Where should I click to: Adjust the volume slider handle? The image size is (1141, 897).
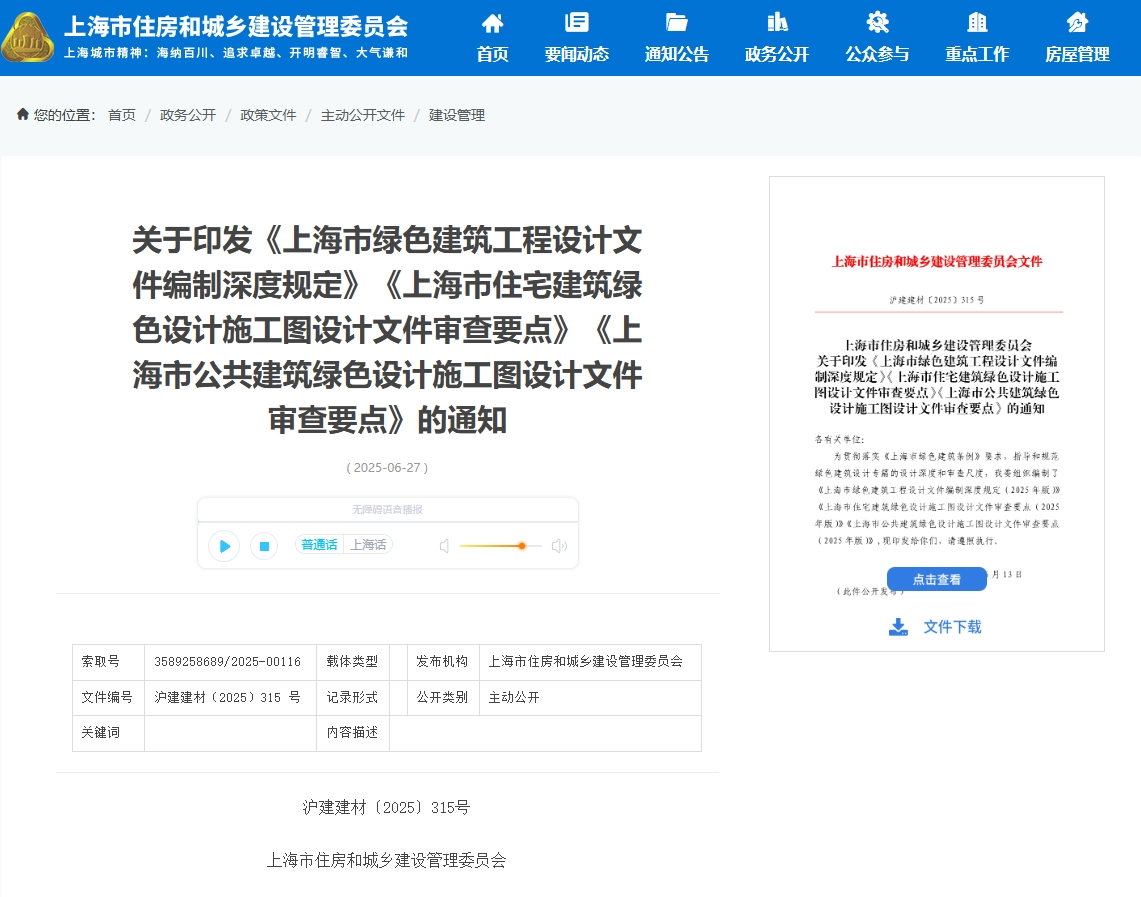coord(522,546)
